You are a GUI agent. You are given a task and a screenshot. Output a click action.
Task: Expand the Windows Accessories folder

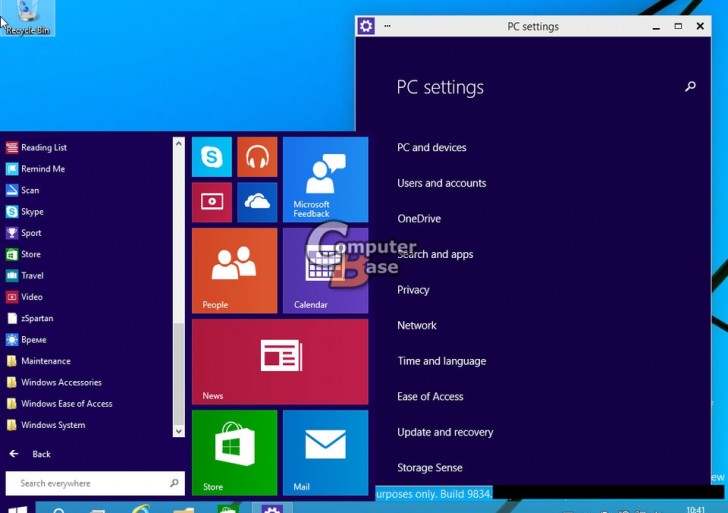point(61,382)
